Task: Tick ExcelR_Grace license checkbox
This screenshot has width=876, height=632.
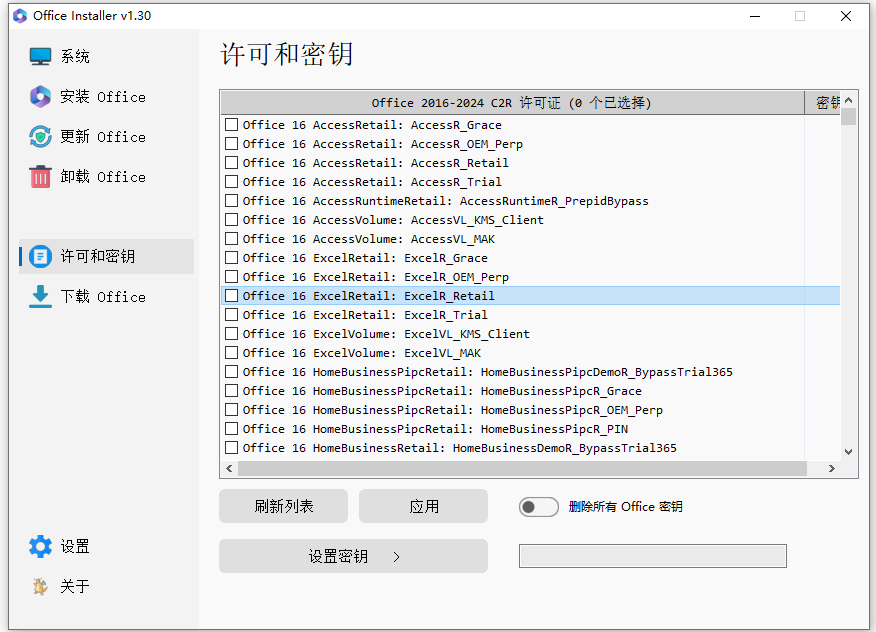Action: (231, 258)
